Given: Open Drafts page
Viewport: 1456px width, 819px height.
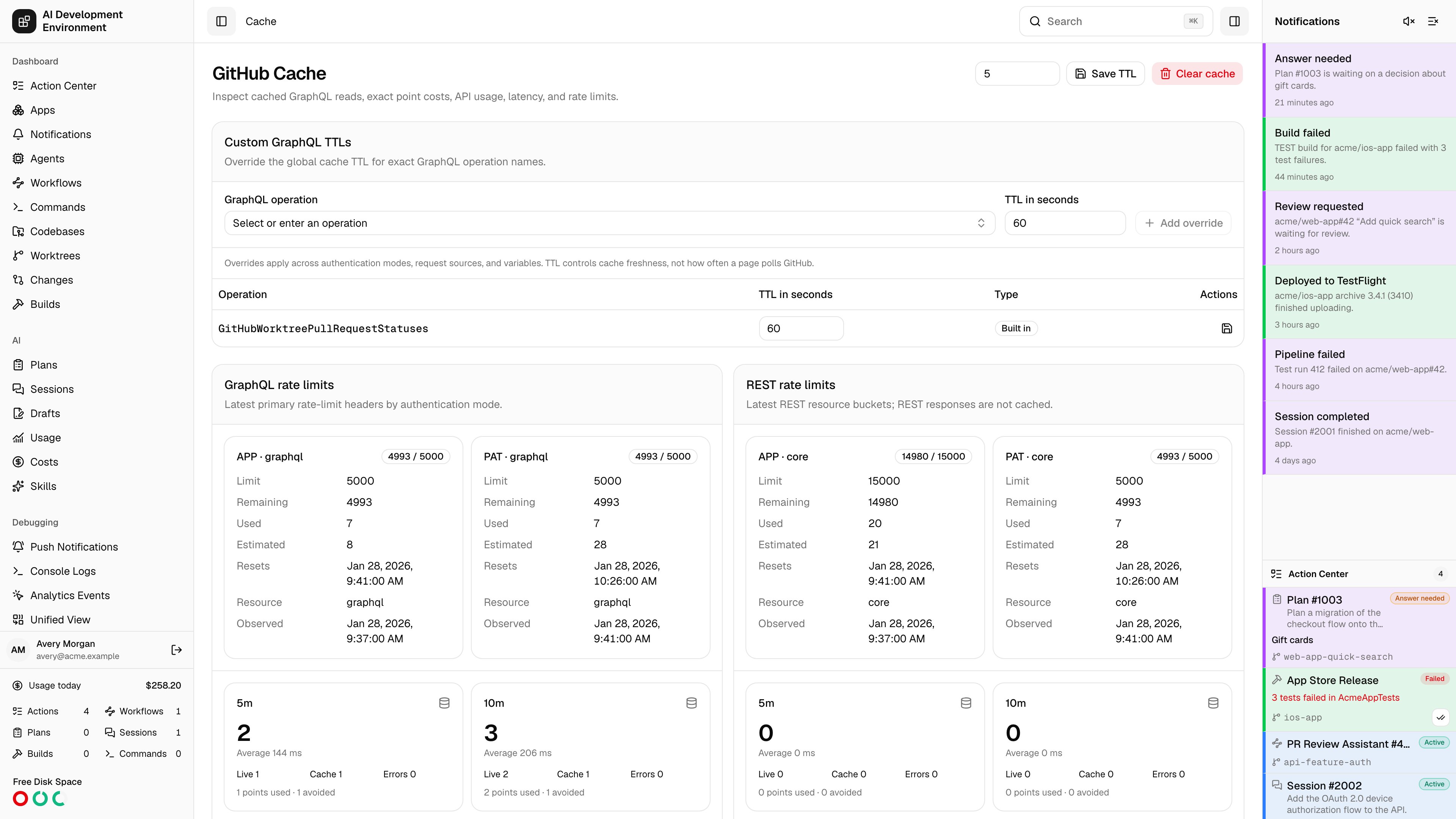Looking at the screenshot, I should [x=97, y=414].
